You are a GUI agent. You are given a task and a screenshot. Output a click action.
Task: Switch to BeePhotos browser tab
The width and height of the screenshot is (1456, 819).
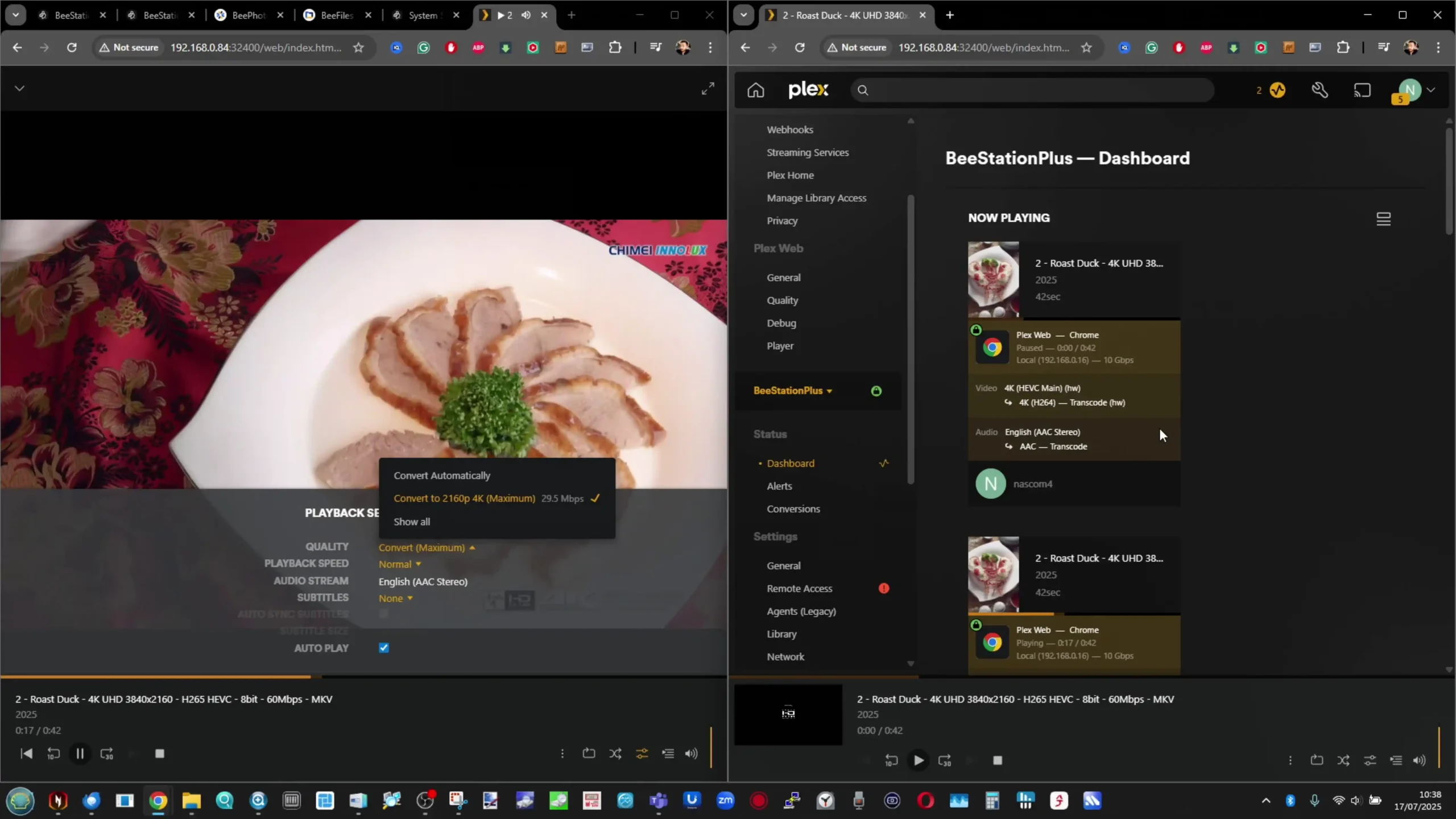249,15
